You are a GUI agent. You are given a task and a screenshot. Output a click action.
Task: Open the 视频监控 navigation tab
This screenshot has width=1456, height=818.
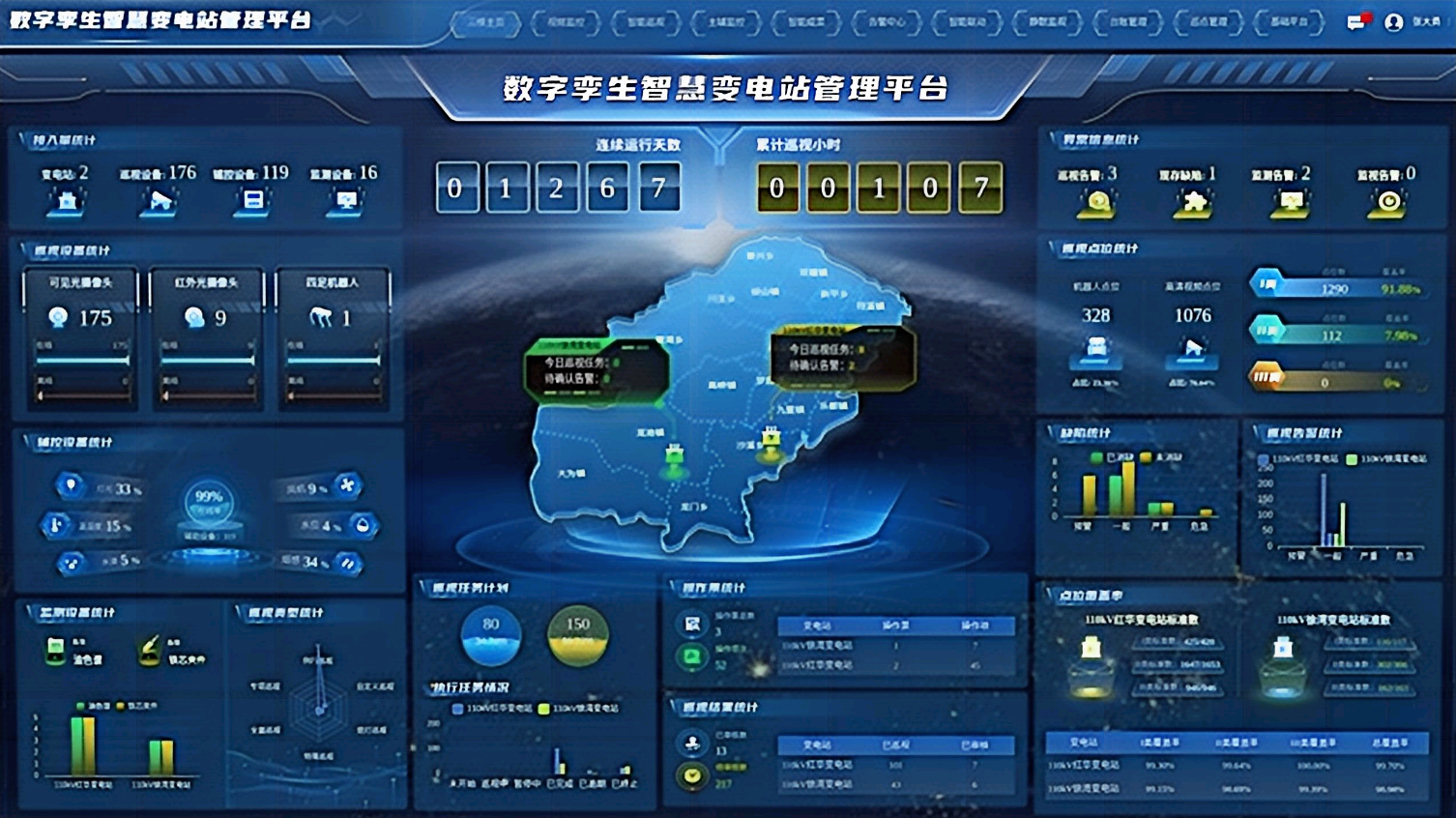(x=566, y=21)
